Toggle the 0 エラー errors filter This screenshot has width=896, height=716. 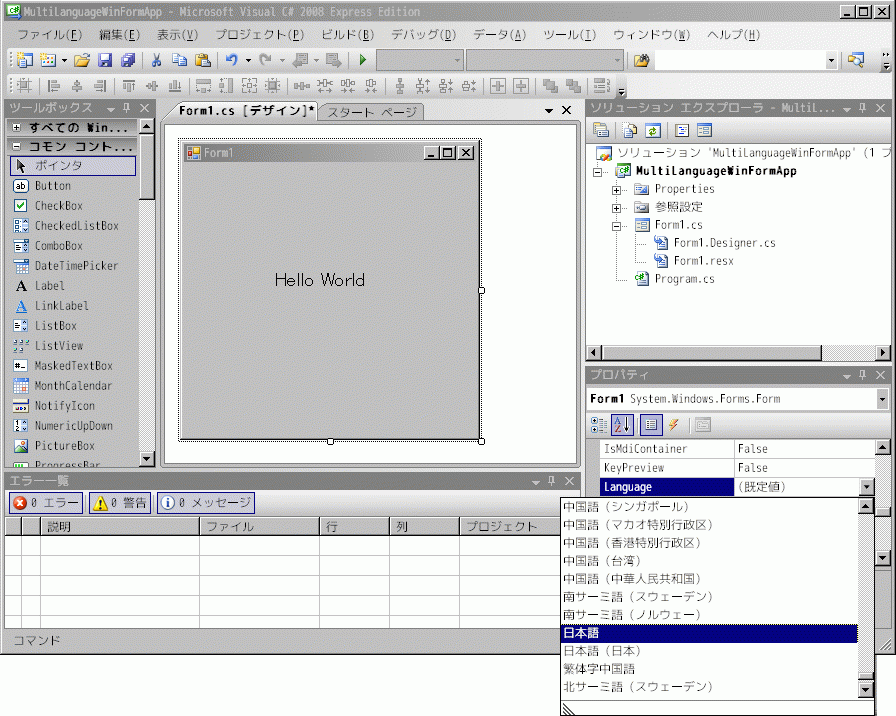(46, 503)
